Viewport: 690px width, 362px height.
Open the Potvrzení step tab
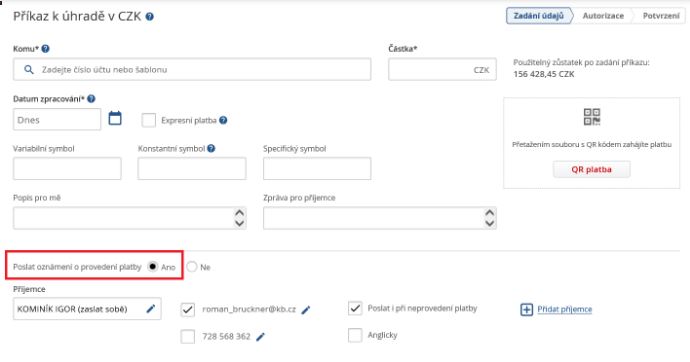tap(661, 16)
